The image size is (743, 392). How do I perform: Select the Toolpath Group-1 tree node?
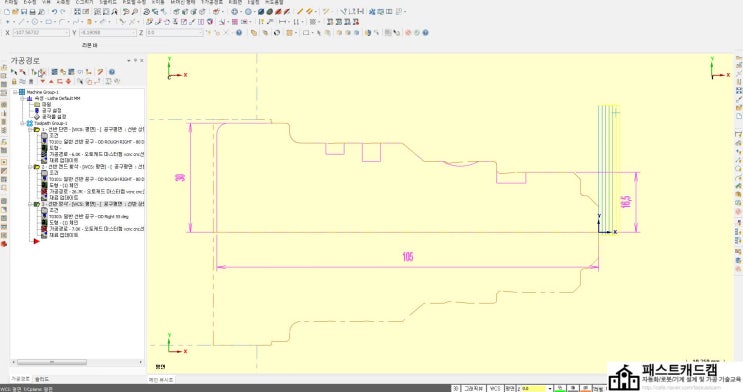[x=51, y=123]
